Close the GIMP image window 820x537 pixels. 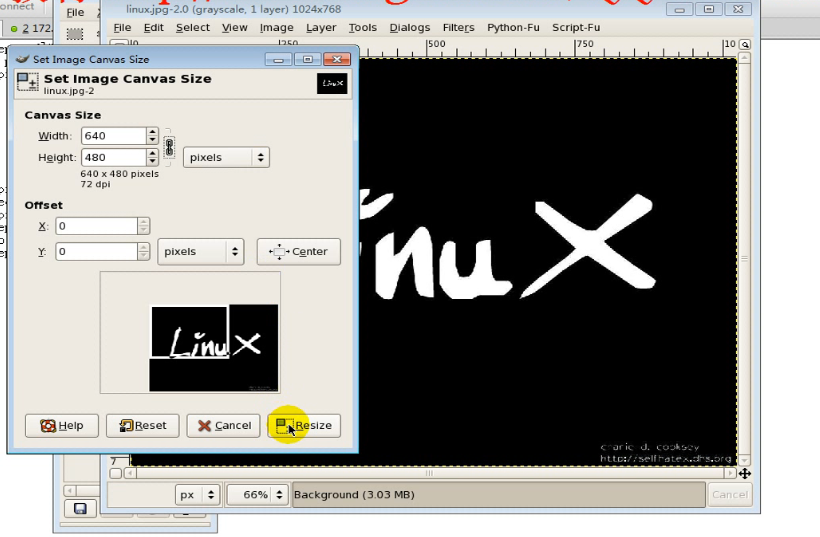tap(738, 9)
